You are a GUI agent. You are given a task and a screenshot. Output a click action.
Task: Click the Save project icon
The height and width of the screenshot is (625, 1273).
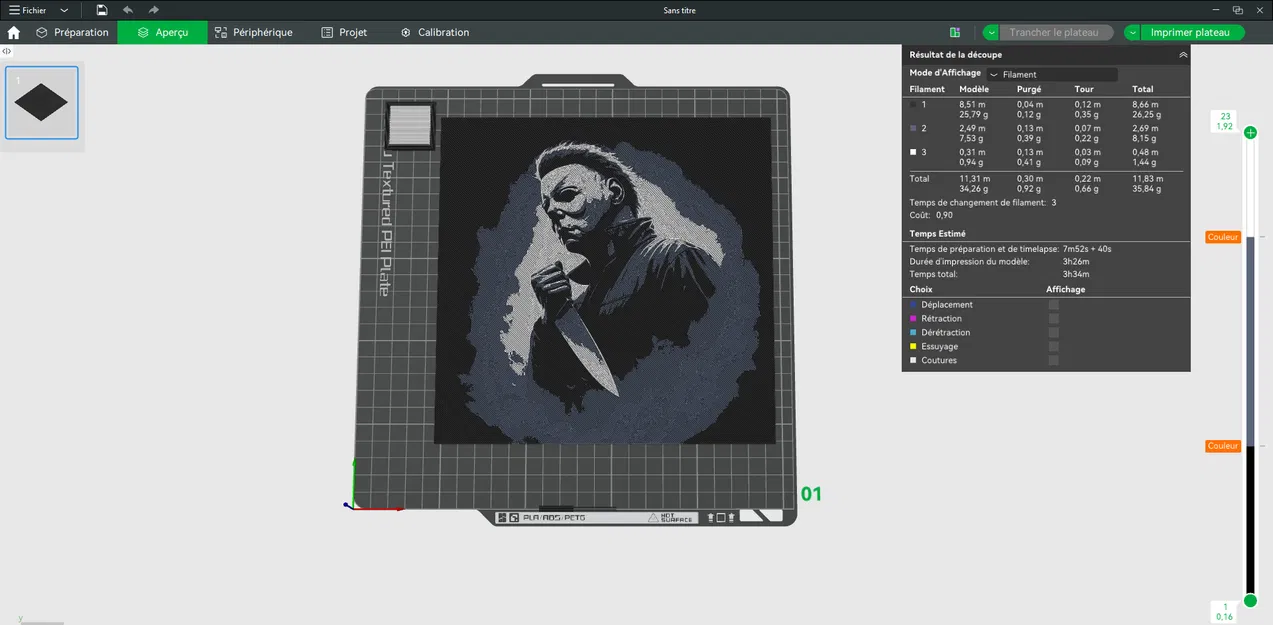coord(102,10)
